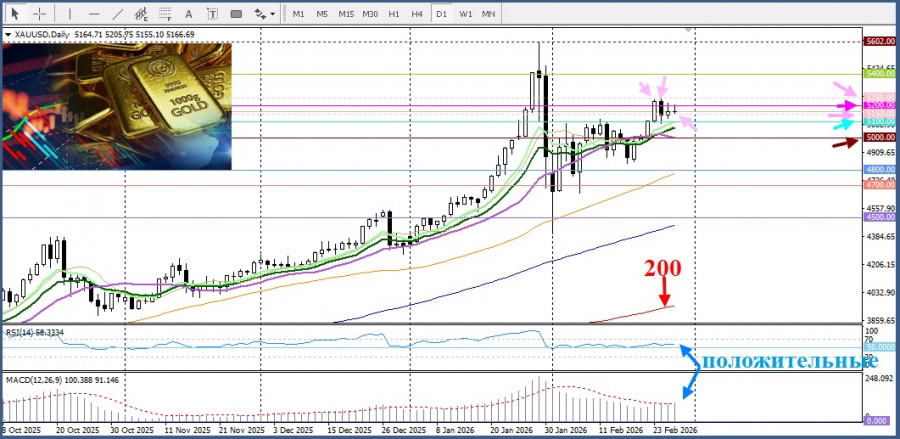Click the 30 Jan 2026 date label
The image size is (900, 439).
(565, 429)
